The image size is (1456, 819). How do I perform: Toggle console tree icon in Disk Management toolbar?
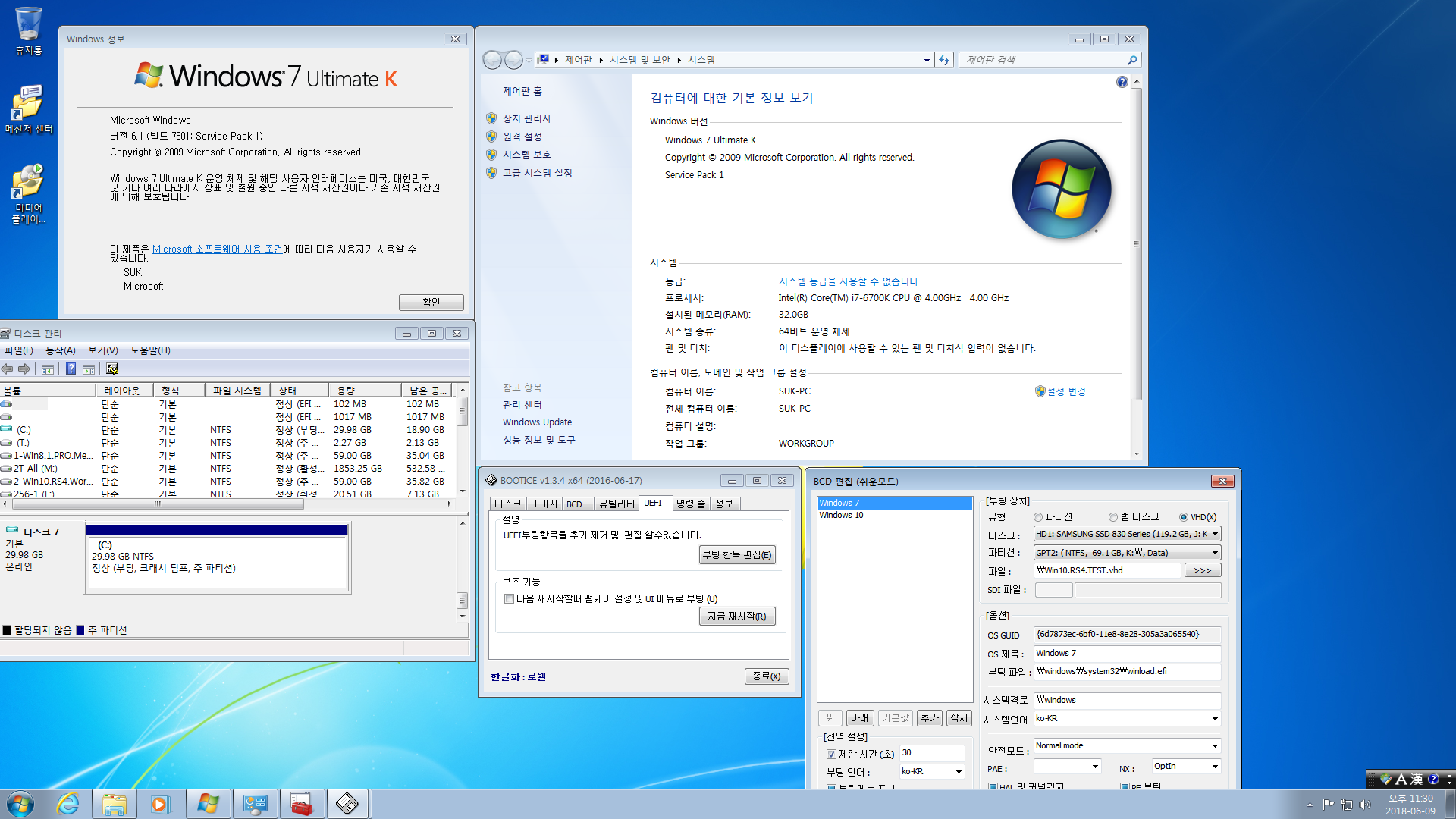tap(48, 369)
